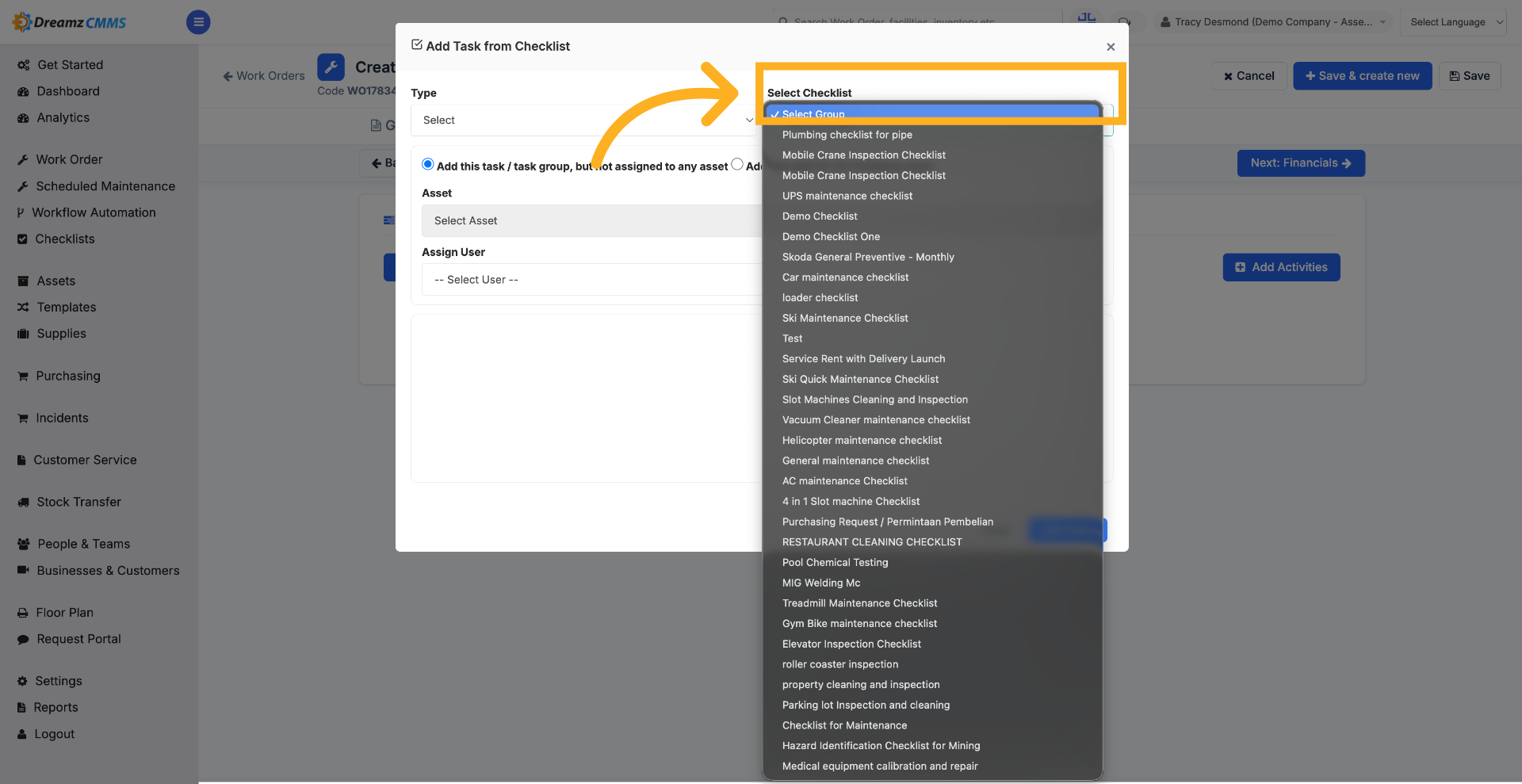Open the Tracy Desmond account dropdown
The width and height of the screenshot is (1522, 784).
(x=1273, y=22)
